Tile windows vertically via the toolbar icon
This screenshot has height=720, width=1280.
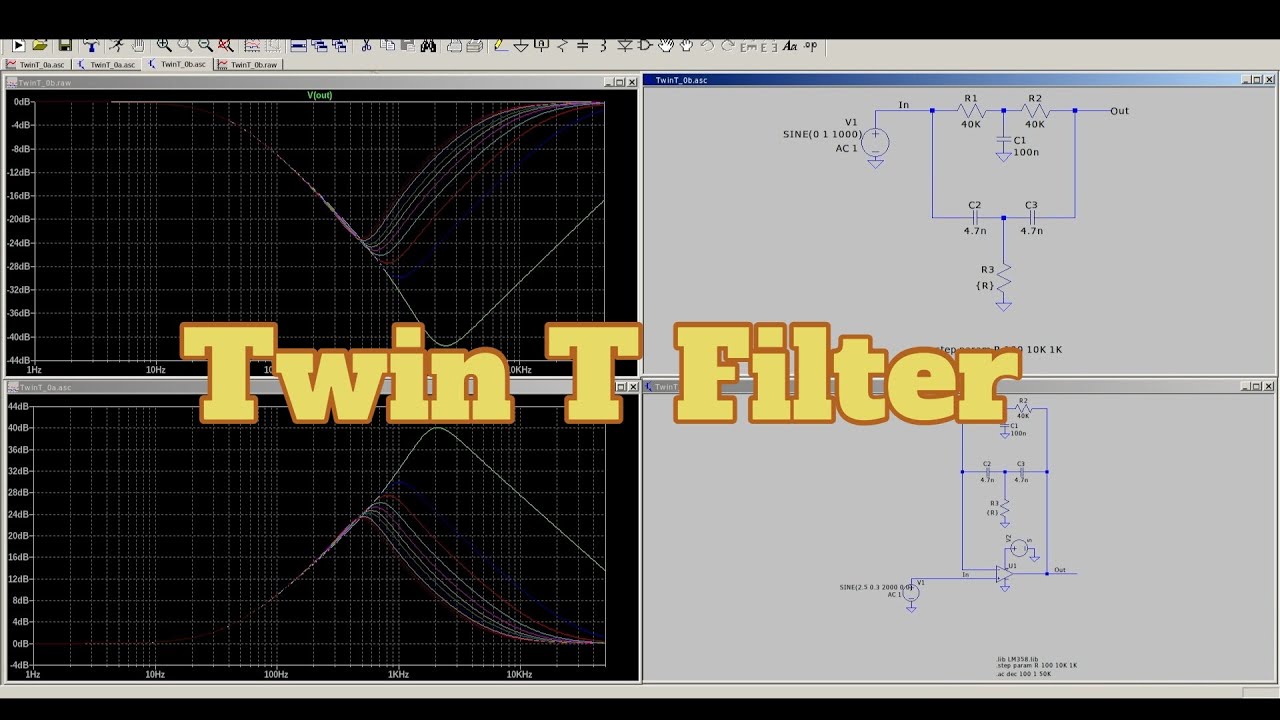319,45
